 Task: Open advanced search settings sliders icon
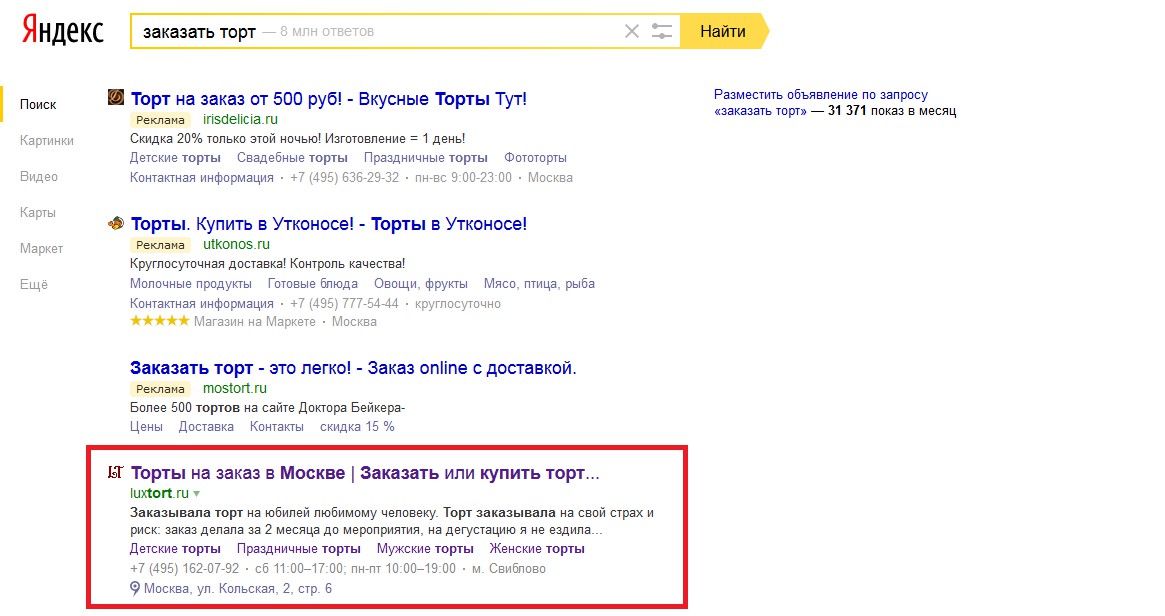click(x=661, y=31)
